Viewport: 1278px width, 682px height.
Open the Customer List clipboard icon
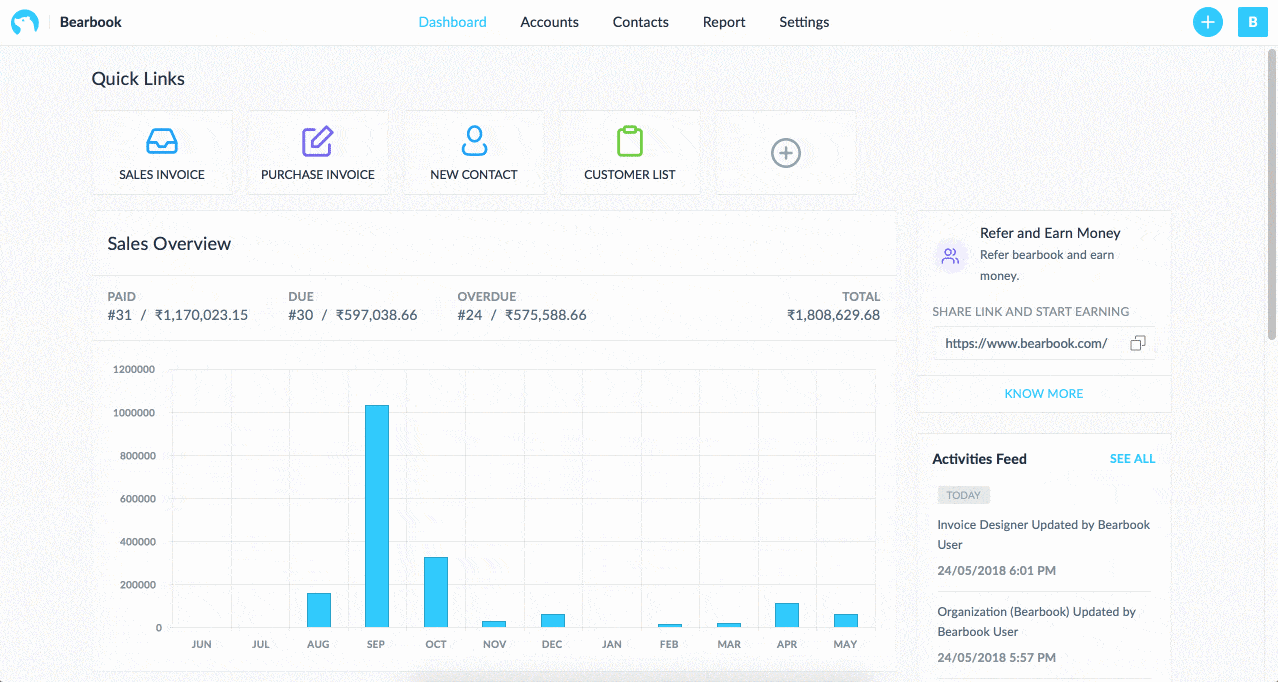click(630, 141)
